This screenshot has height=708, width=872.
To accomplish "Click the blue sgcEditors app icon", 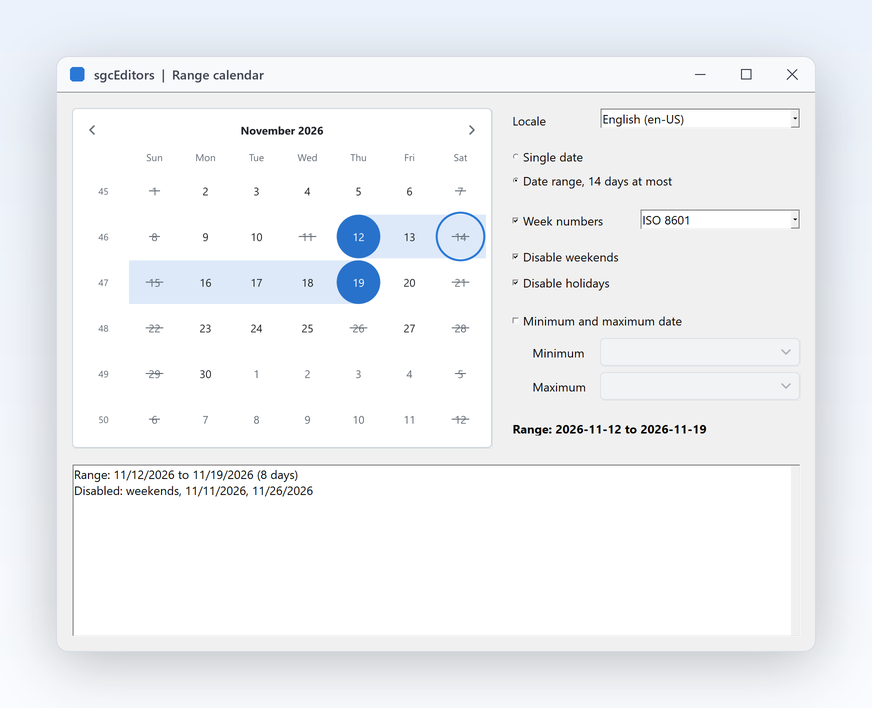I will (x=77, y=75).
